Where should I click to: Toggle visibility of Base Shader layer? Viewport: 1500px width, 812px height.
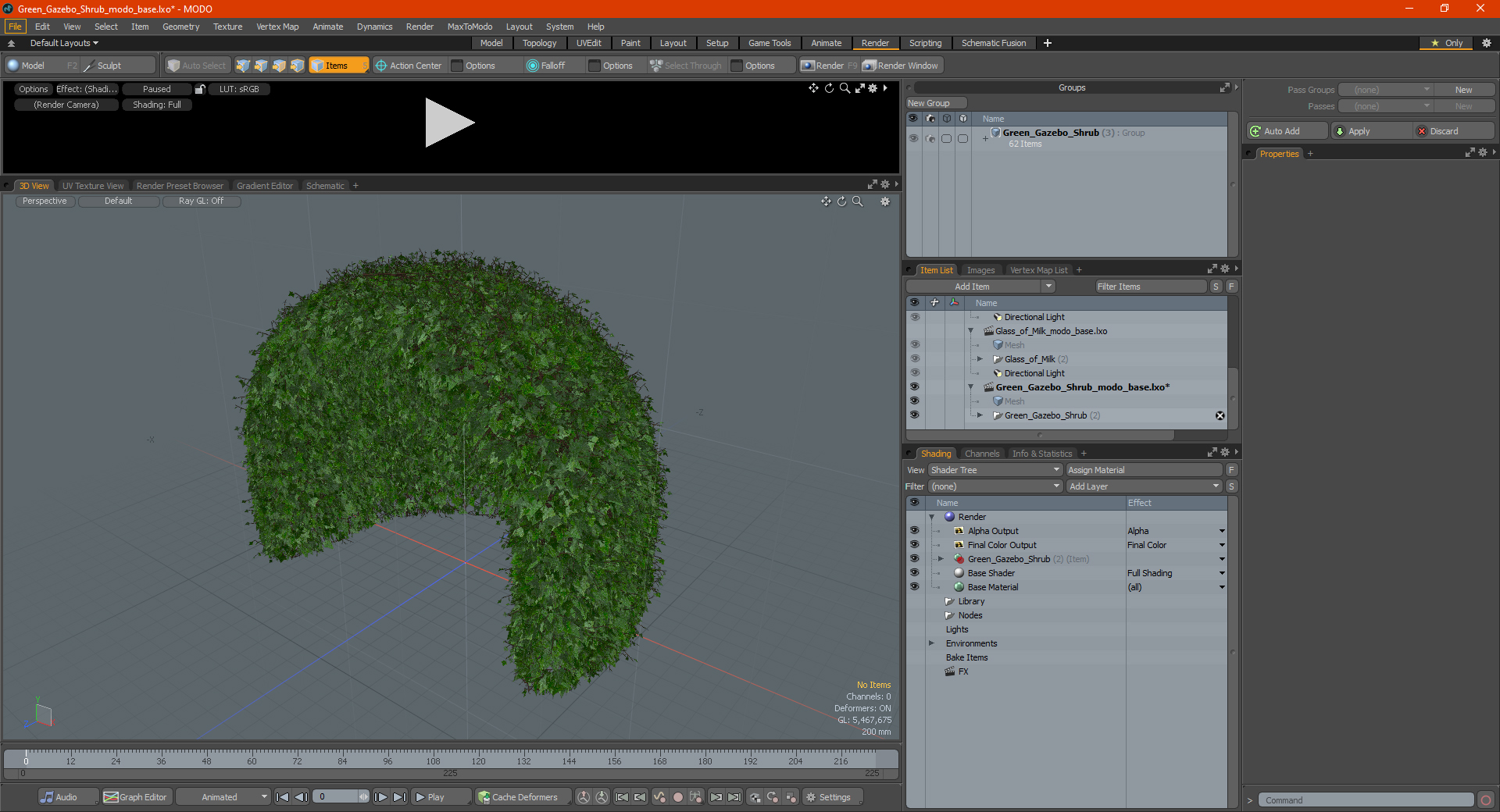(914, 573)
